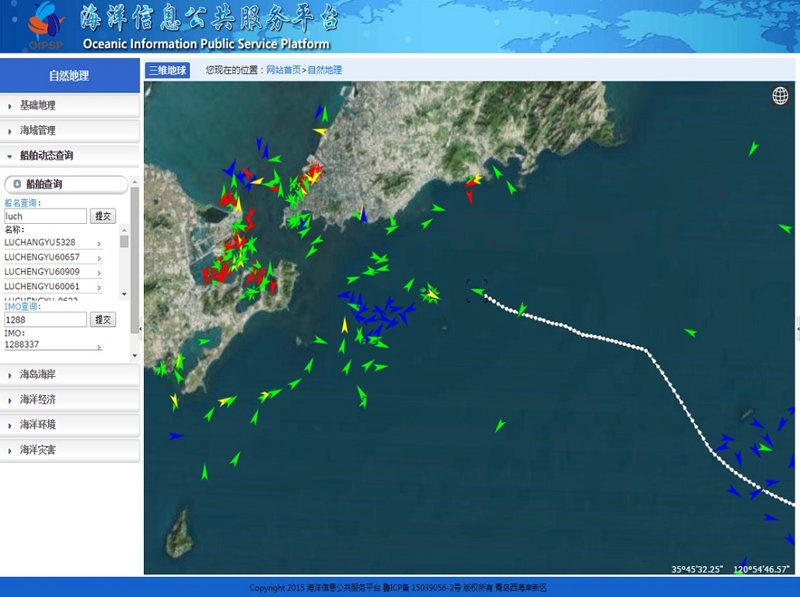Click the down-arrow icon beside 船舶查询
800x597 pixels.
tap(17, 184)
